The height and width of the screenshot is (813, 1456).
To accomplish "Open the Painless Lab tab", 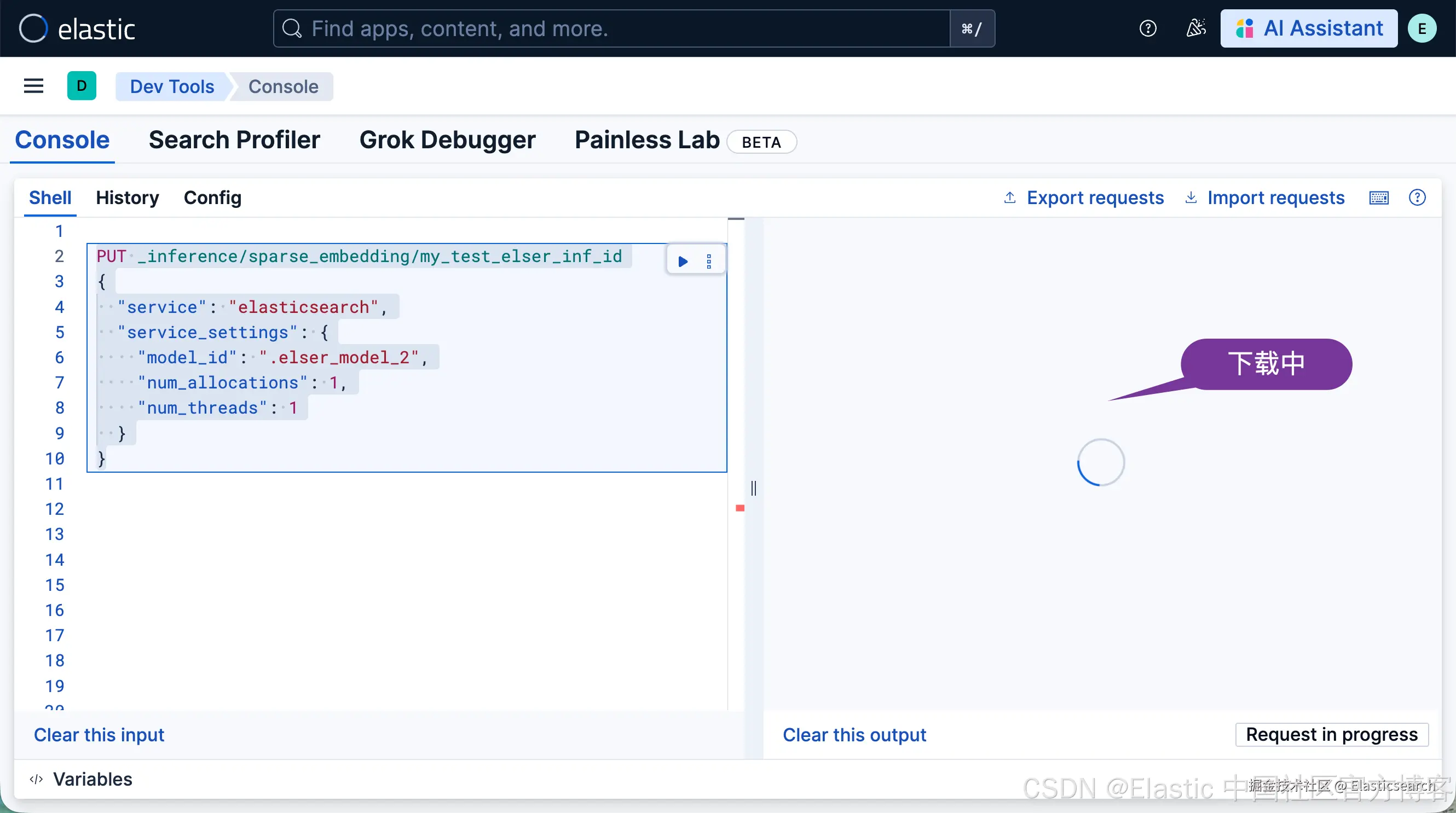I will pos(646,140).
